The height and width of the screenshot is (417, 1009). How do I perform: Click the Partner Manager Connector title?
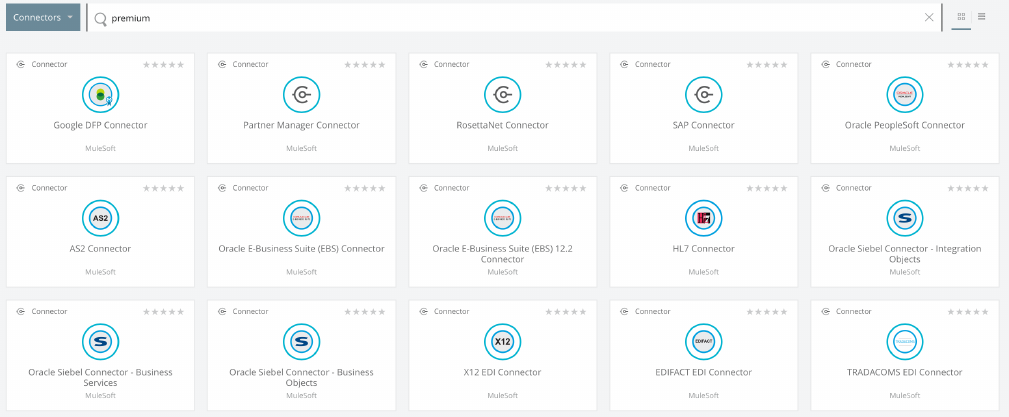[x=301, y=125]
